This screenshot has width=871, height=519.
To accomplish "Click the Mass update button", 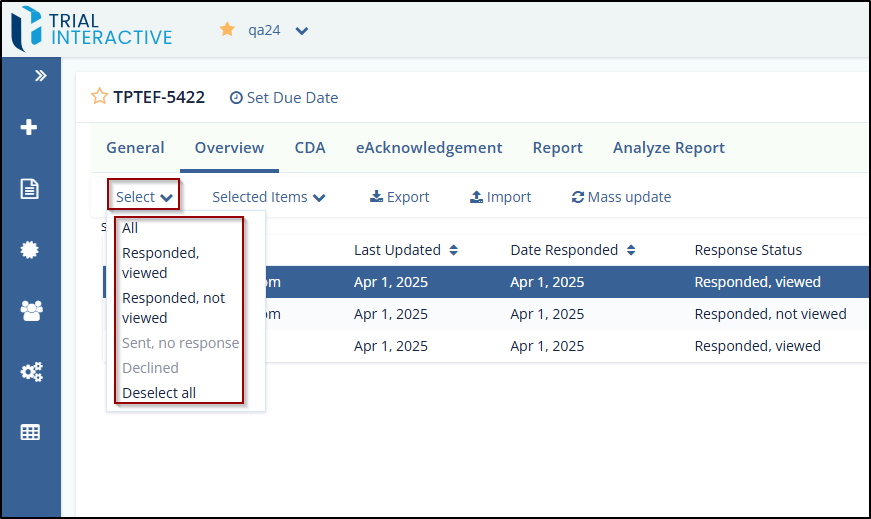I will [x=620, y=197].
